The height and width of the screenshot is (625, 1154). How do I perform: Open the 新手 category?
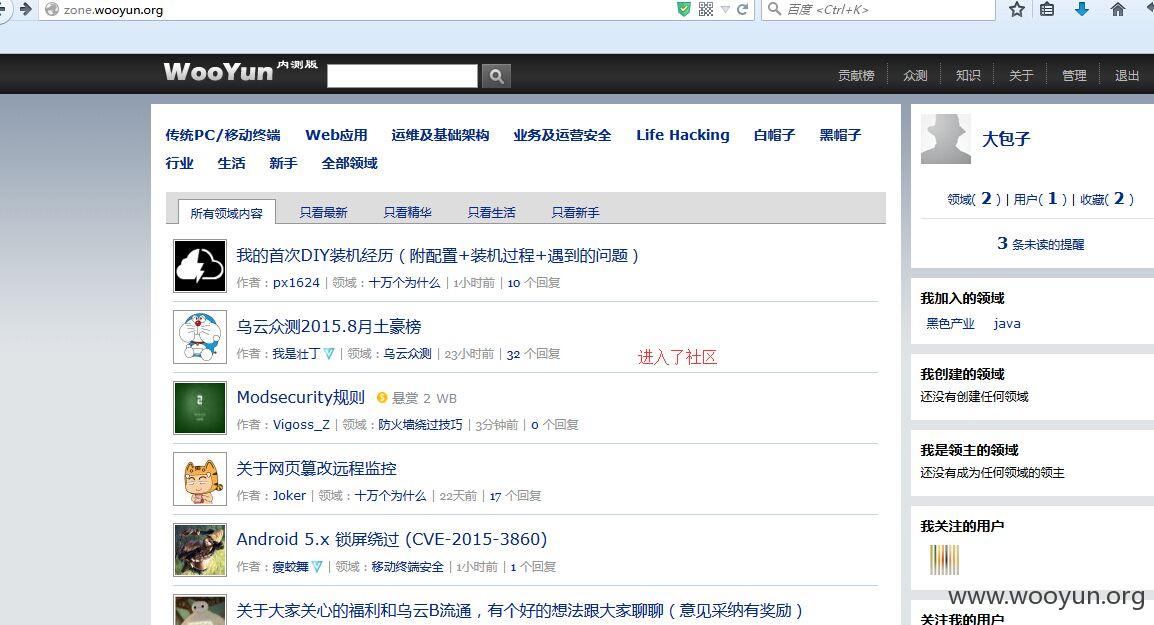tap(283, 163)
